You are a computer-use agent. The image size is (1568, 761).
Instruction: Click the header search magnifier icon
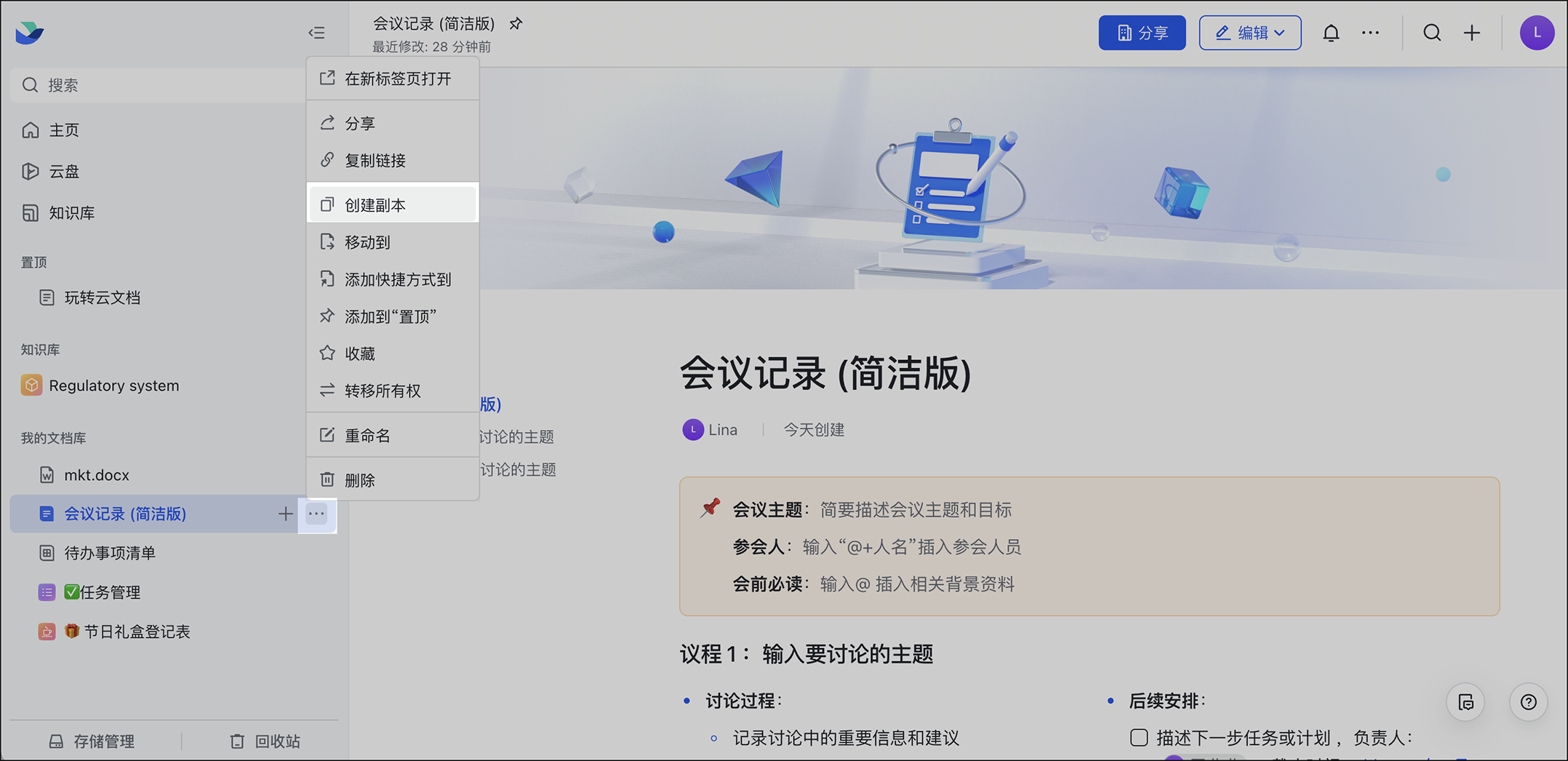click(x=1432, y=33)
